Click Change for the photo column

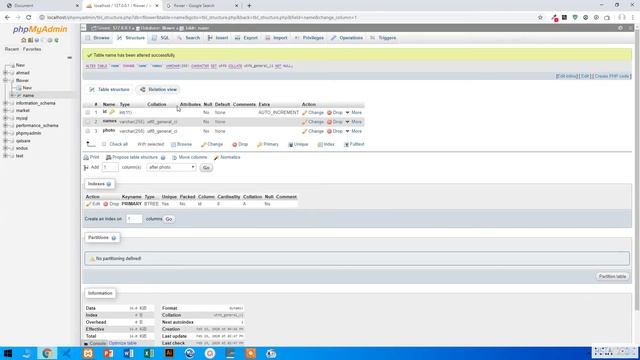[x=313, y=131]
